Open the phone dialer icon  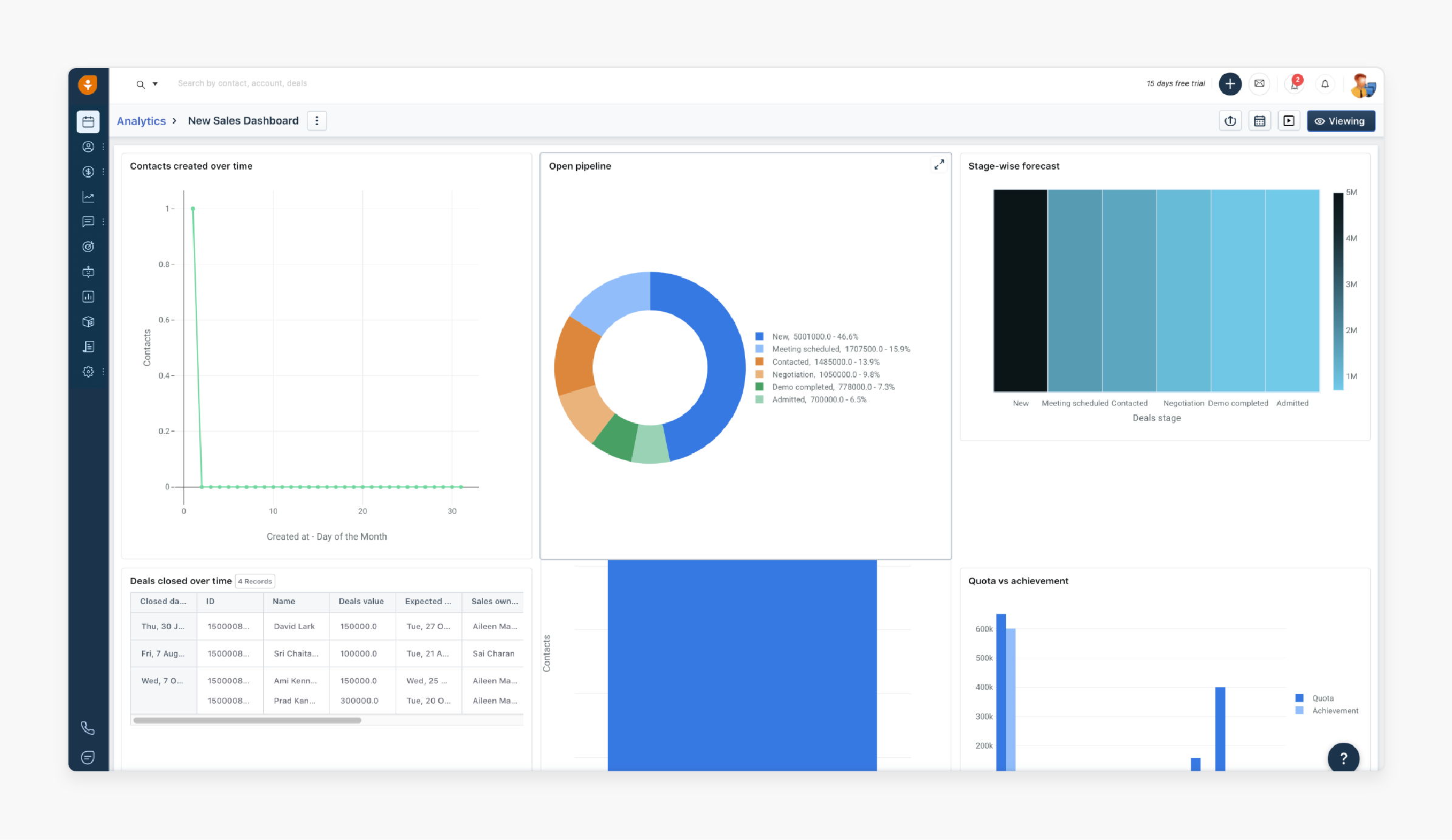[88, 728]
